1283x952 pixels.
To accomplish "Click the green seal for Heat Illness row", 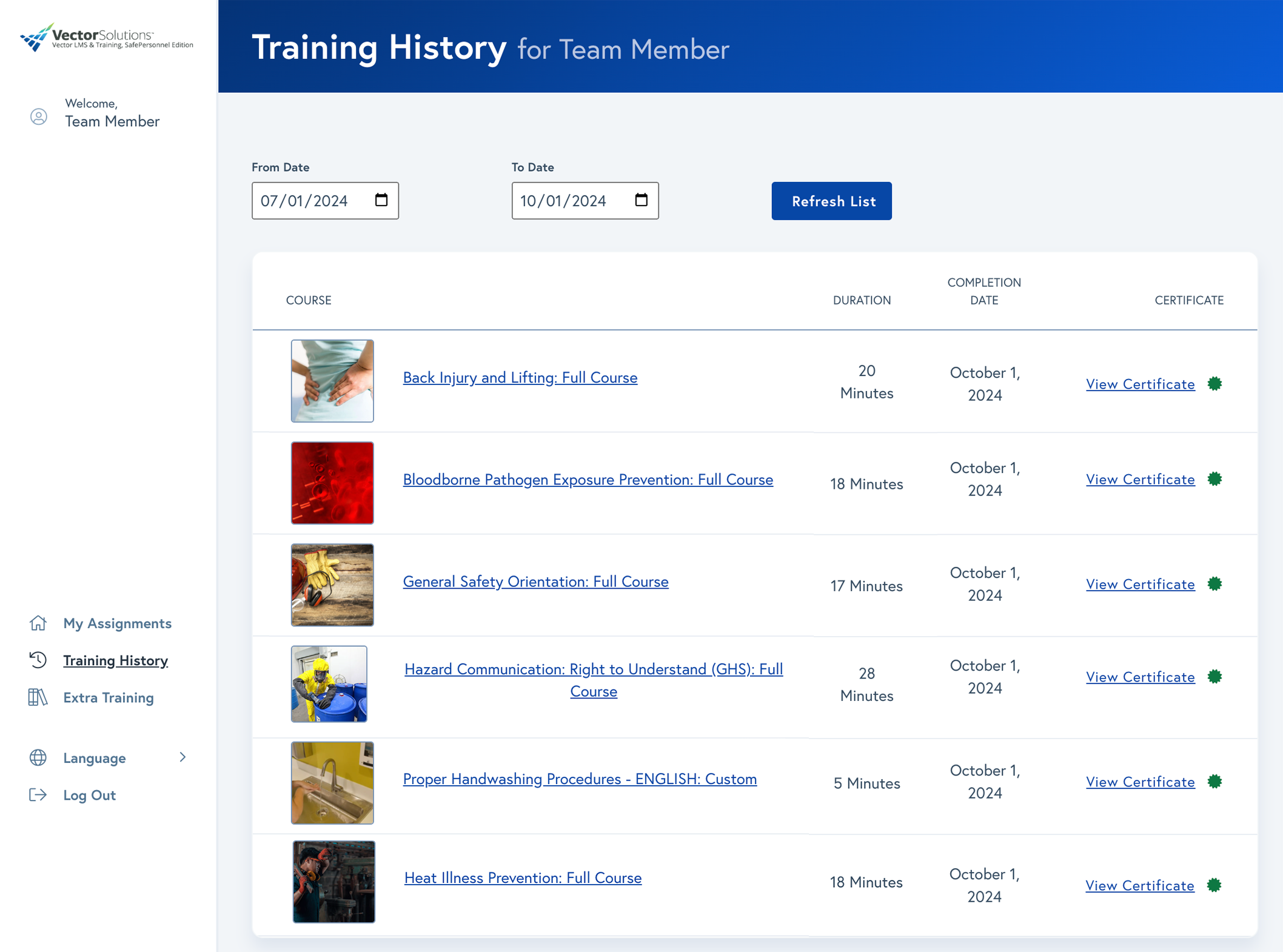I will 1214,885.
